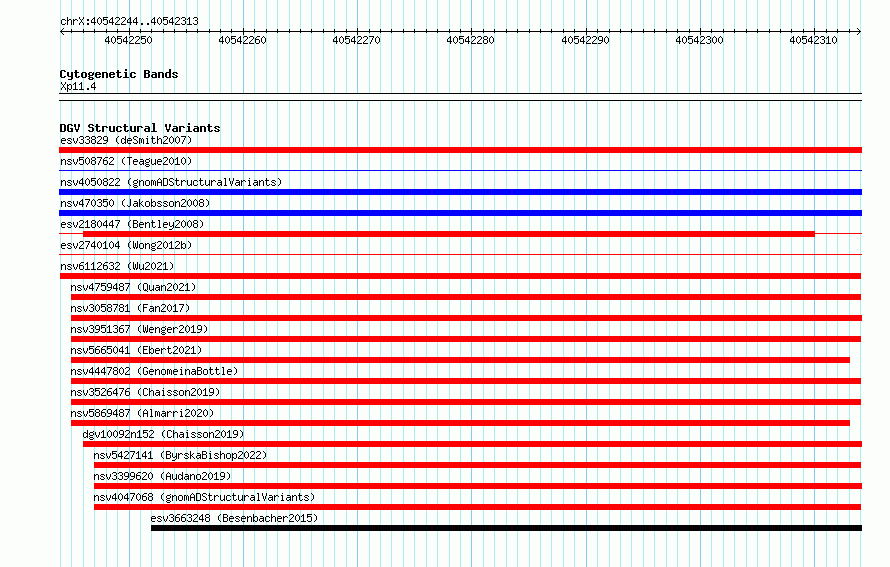Select the nsv4447802 (GenomeinaBottle) label
The width and height of the screenshot is (890, 567).
[x=154, y=371]
